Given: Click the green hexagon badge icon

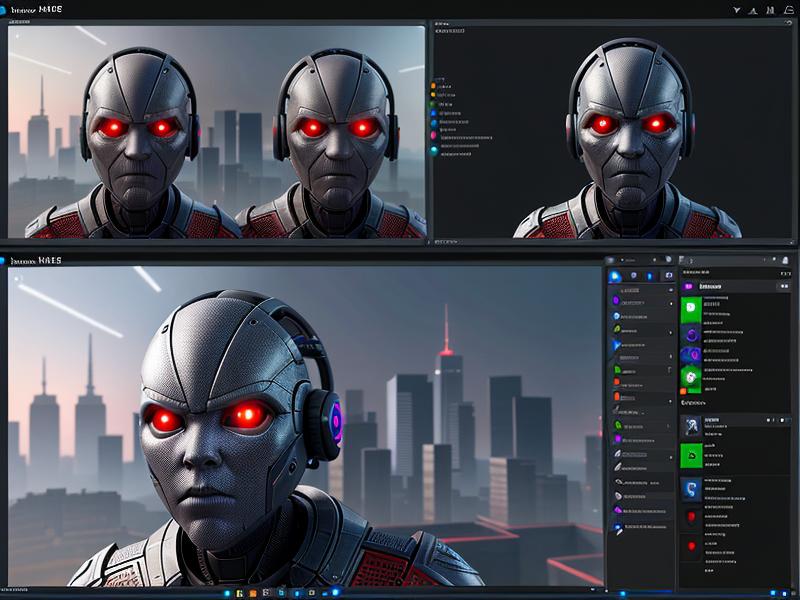Looking at the screenshot, I should [690, 377].
